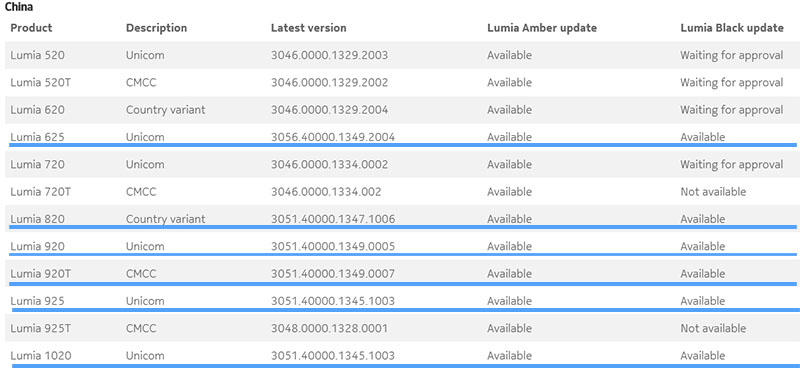Screen dimensions: 800x376
Task: Click Country variant in Lumia 620 row
Action: (x=166, y=110)
